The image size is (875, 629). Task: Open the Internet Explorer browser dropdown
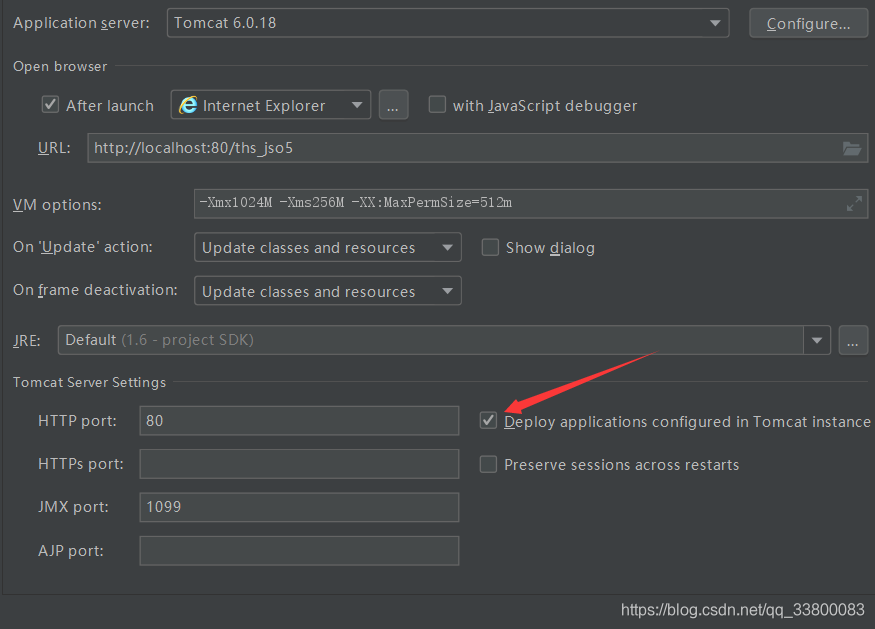[271, 105]
